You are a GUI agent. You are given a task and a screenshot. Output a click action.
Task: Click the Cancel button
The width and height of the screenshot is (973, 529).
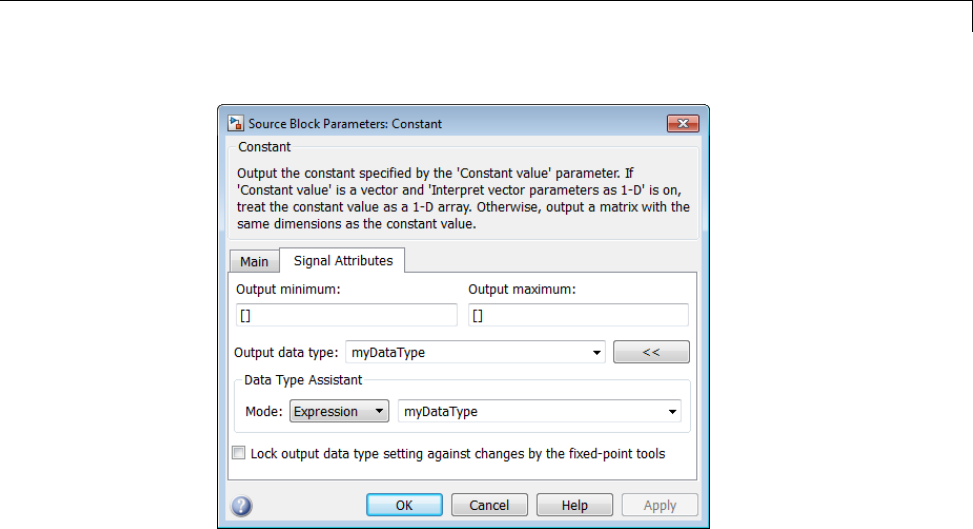(x=489, y=505)
